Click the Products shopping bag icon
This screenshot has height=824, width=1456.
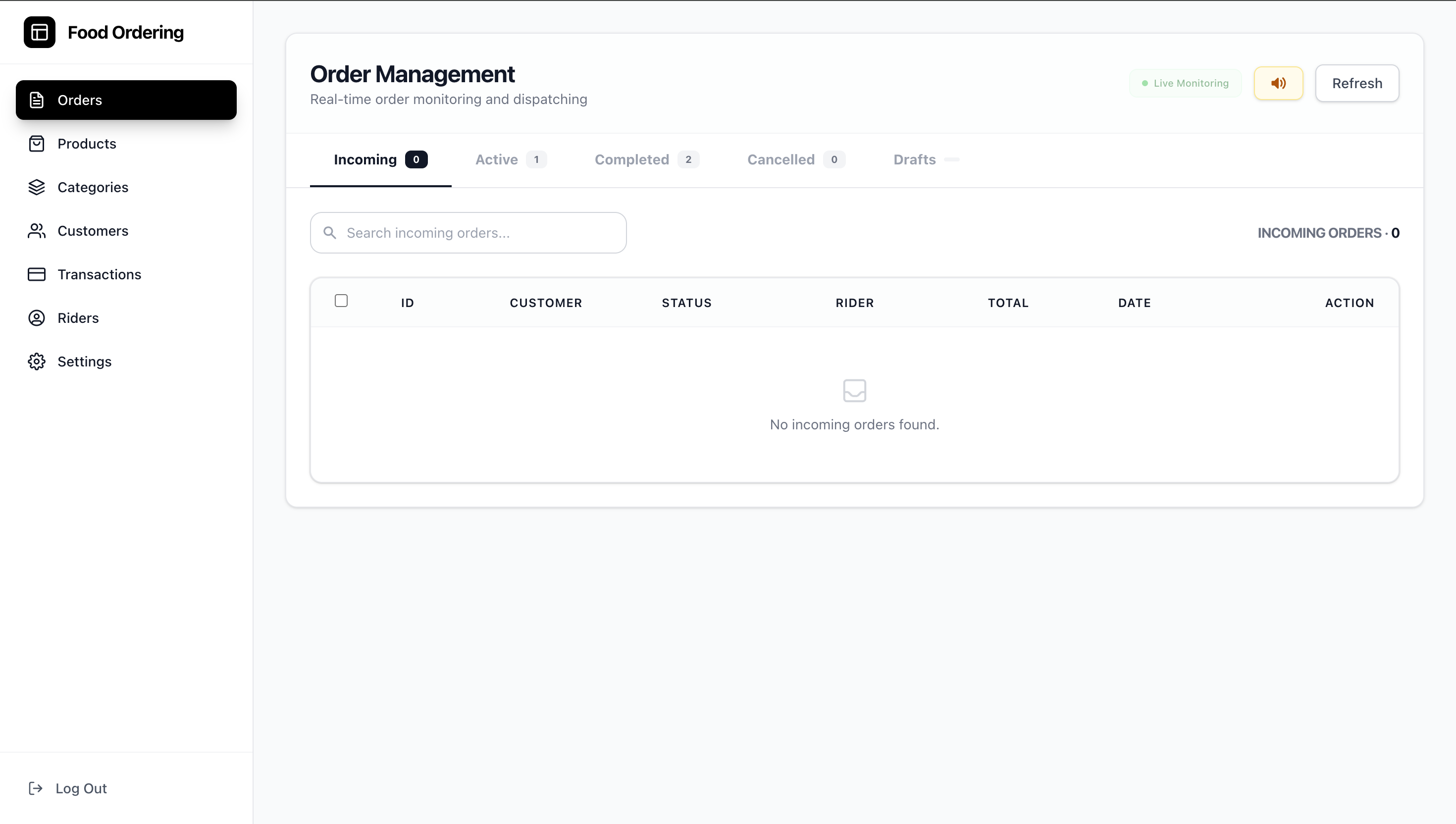coord(37,144)
